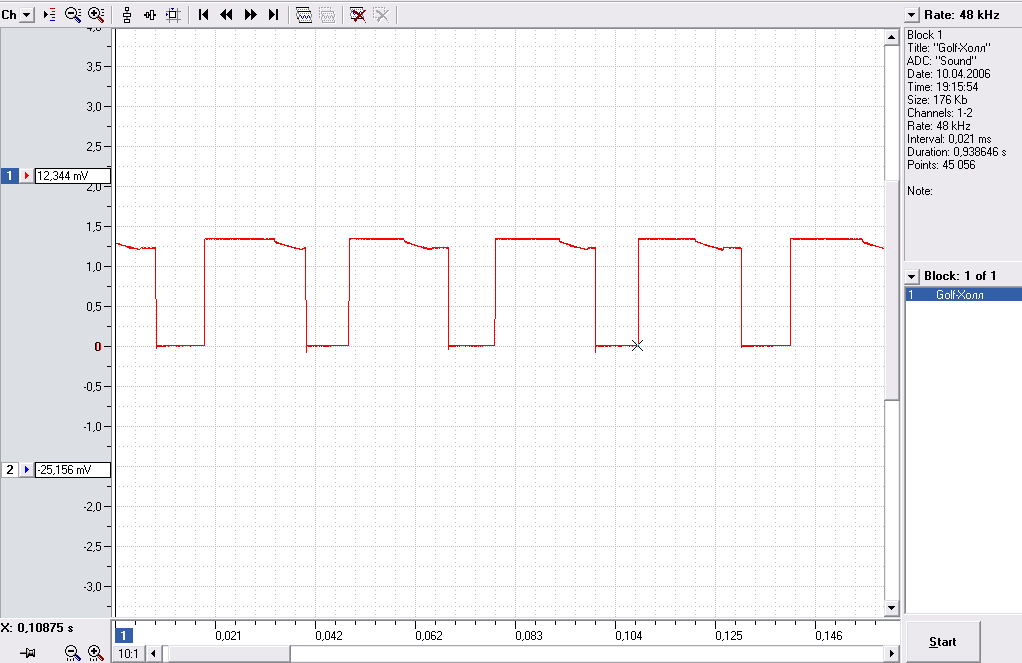Collapse the Block: 1 of 1 panel
The height and width of the screenshot is (663, 1022).
[912, 276]
